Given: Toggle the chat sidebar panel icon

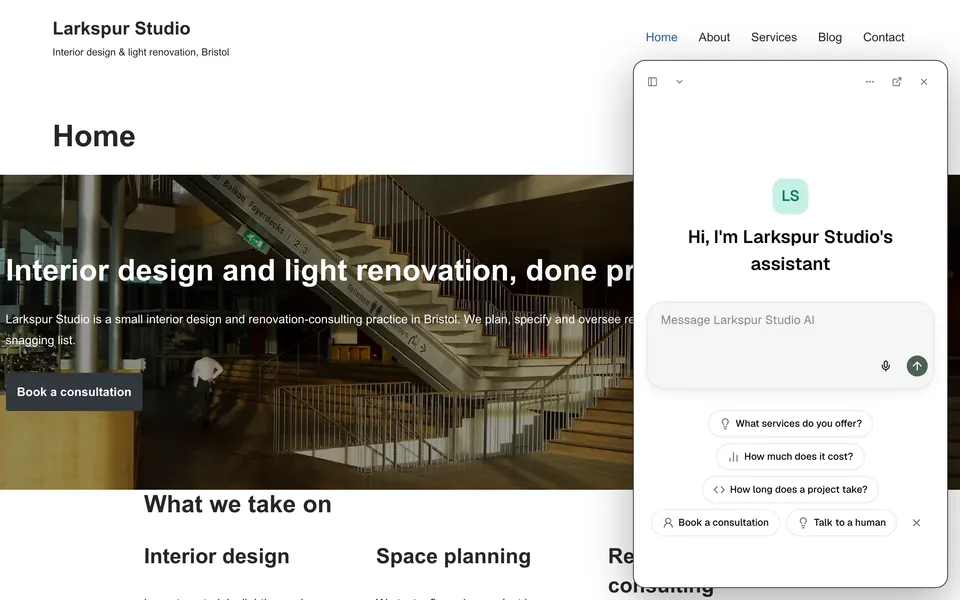Looking at the screenshot, I should pos(653,81).
